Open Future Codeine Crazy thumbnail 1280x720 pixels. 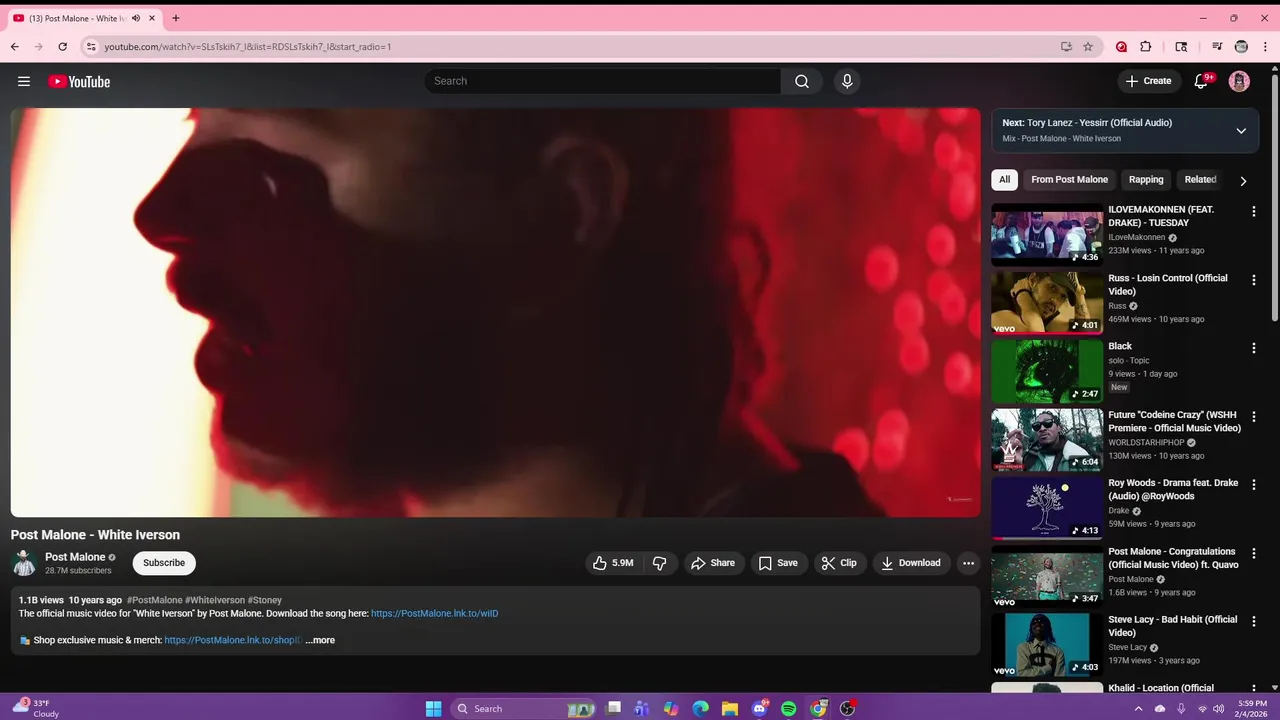point(1047,439)
